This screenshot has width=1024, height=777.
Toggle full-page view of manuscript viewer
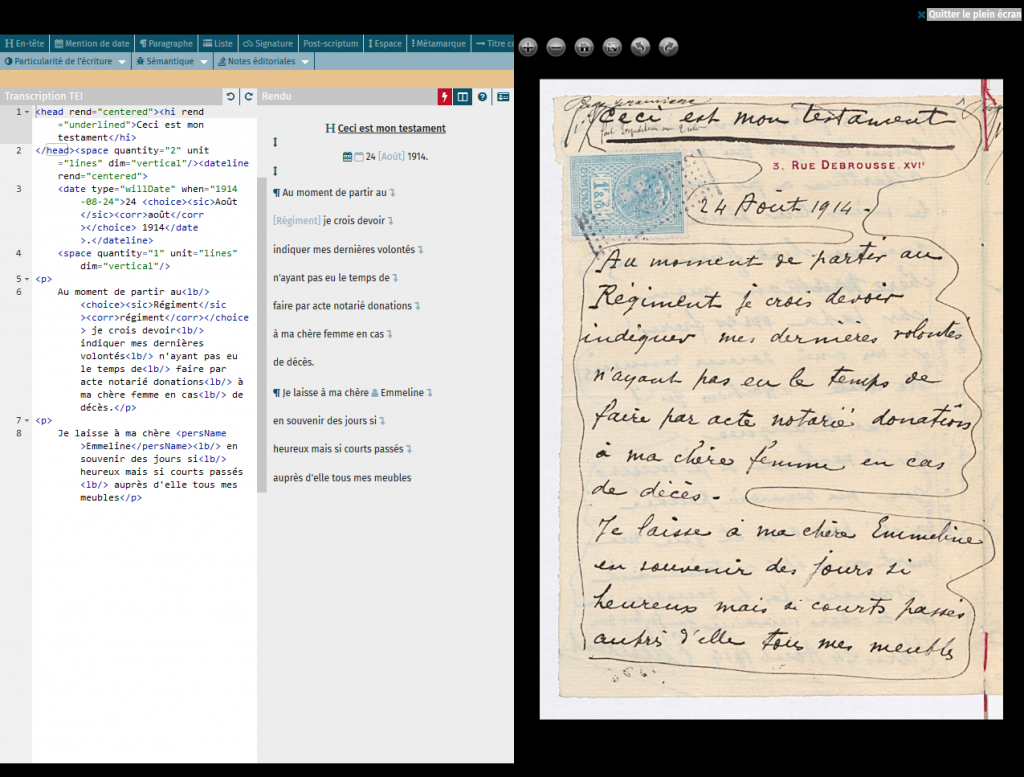(x=612, y=47)
